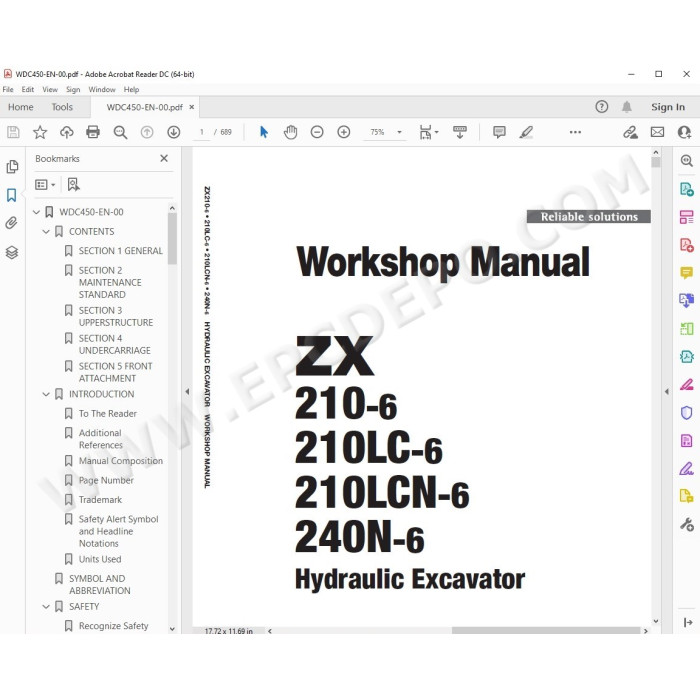Click the scrolling mode keyboard icon

click(460, 132)
